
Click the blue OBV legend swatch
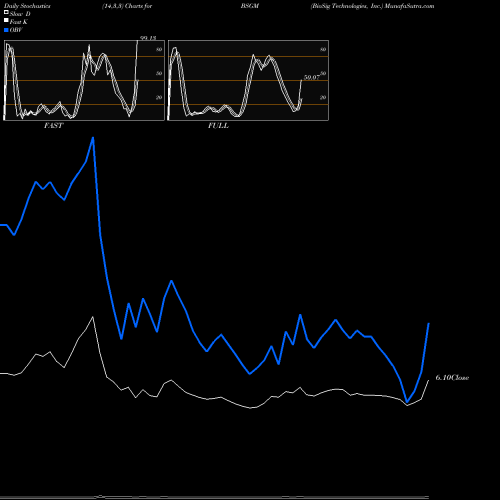click(x=6, y=30)
